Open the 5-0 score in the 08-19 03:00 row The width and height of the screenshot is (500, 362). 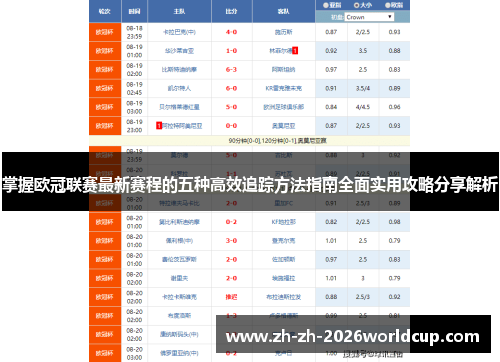click(x=231, y=107)
